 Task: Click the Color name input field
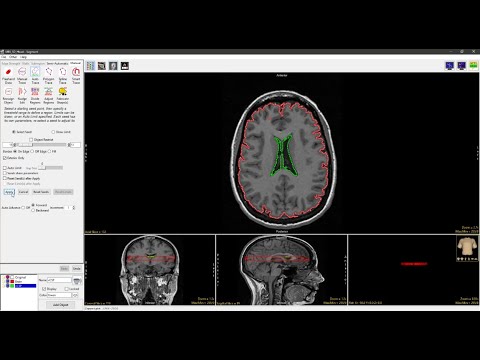coord(59,295)
